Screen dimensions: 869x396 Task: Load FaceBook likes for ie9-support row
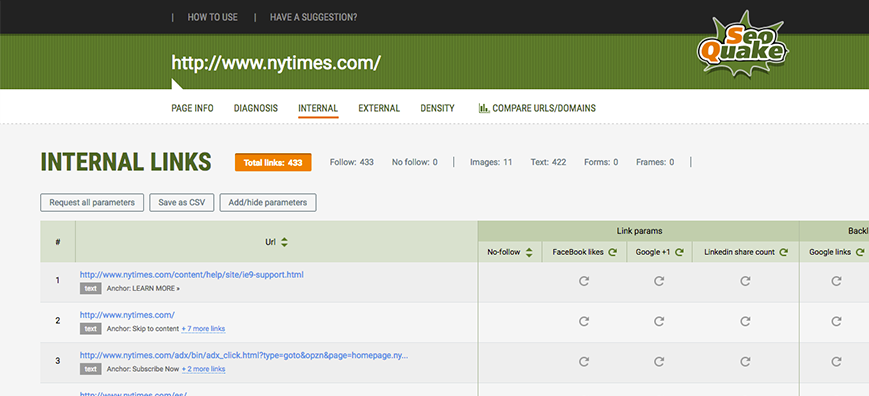tap(584, 281)
